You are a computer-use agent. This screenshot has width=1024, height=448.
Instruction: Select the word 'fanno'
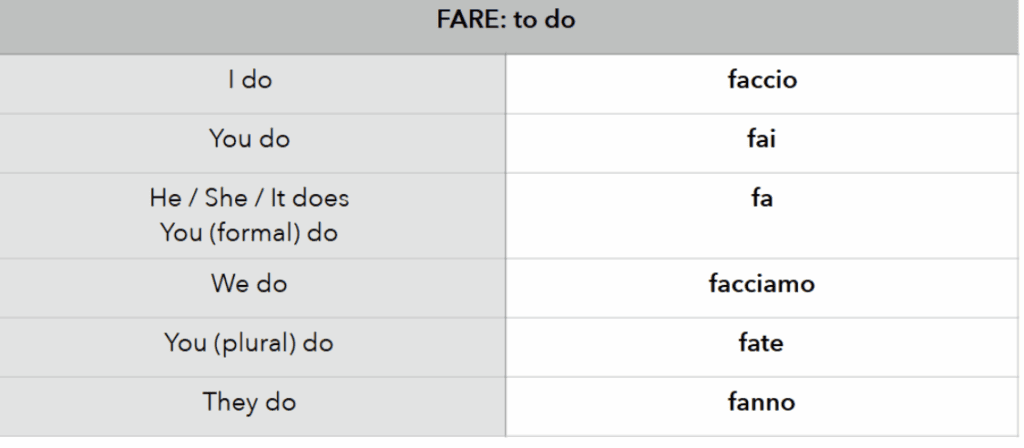762,403
